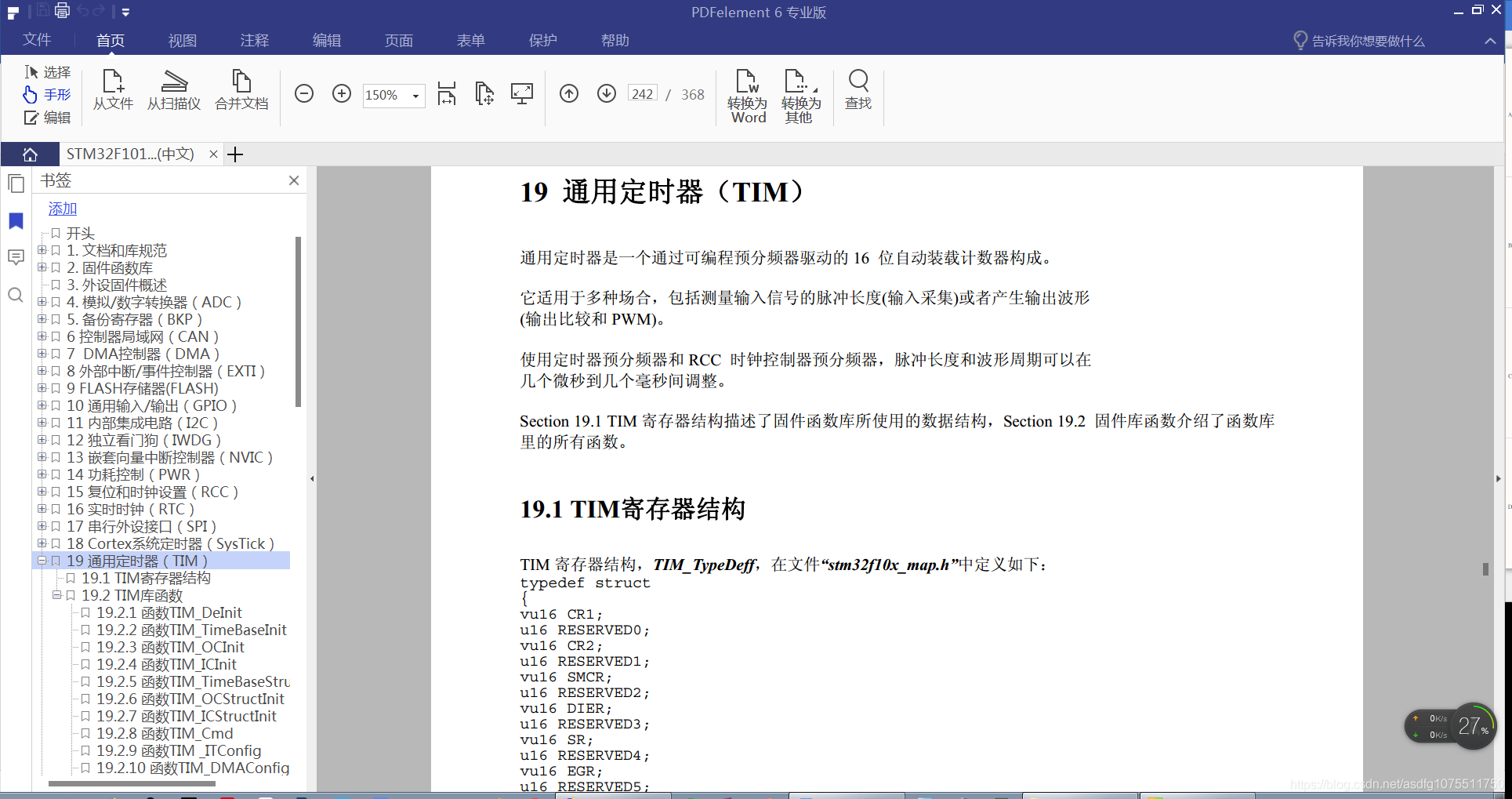This screenshot has height=799, width=1512.
Task: Expand the 4. ADC bookmark node
Action: pos(42,302)
